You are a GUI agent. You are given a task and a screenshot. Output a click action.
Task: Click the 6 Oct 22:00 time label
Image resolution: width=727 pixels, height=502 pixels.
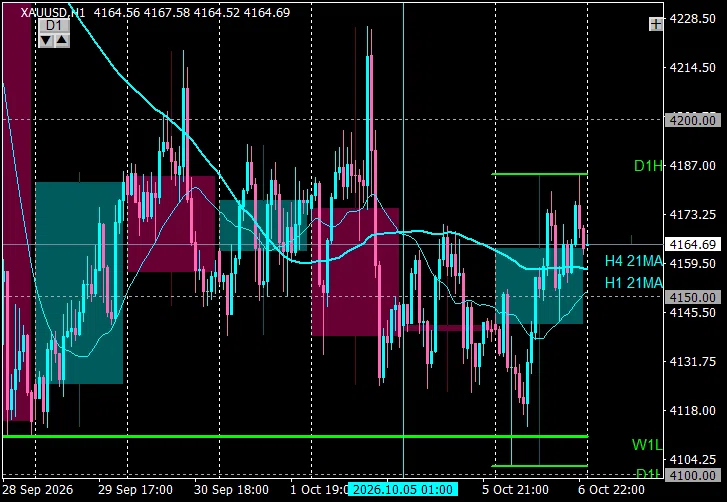click(x=612, y=490)
